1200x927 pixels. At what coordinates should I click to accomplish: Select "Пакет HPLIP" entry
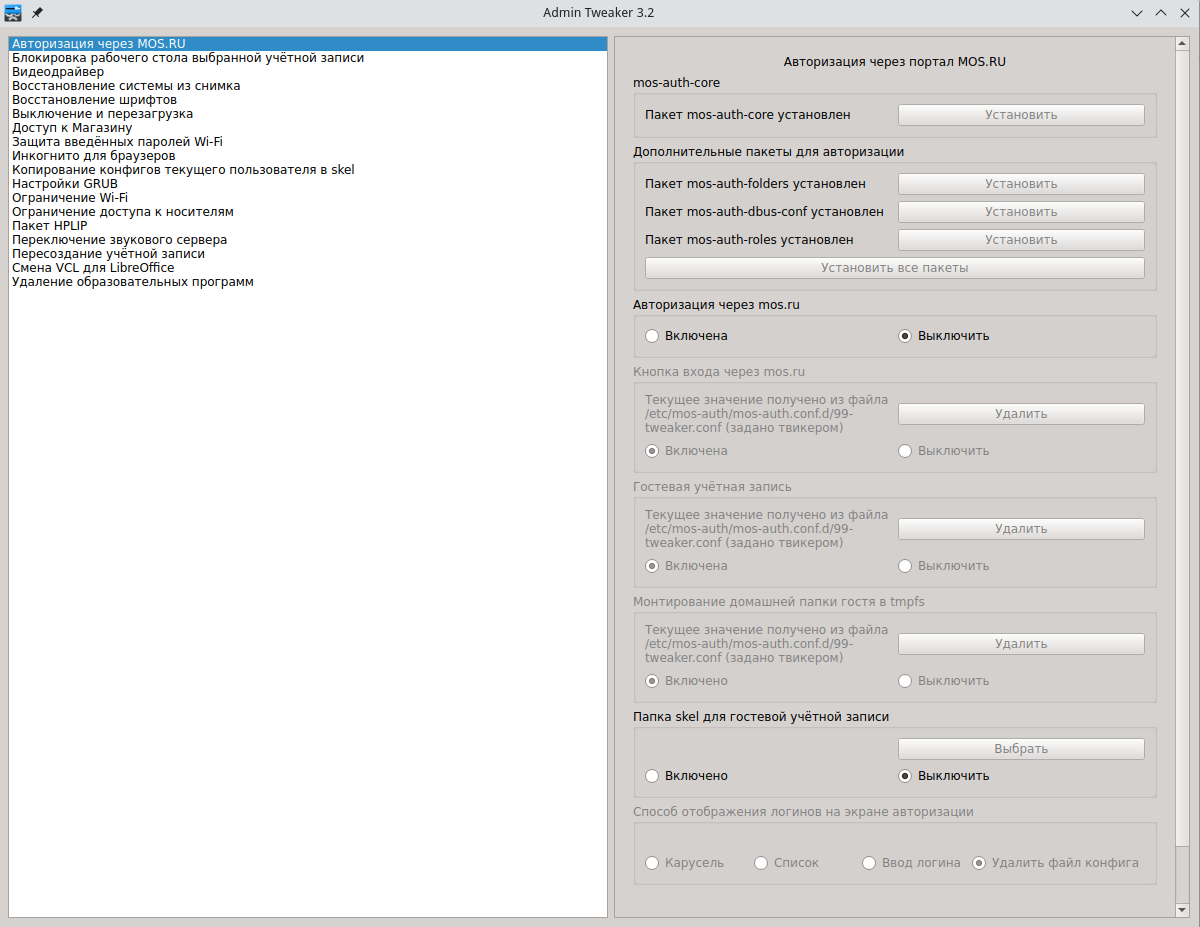point(50,226)
